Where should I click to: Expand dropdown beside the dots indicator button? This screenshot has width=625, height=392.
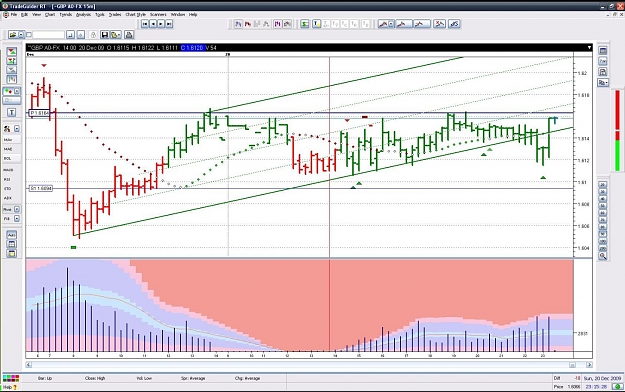click(17, 91)
